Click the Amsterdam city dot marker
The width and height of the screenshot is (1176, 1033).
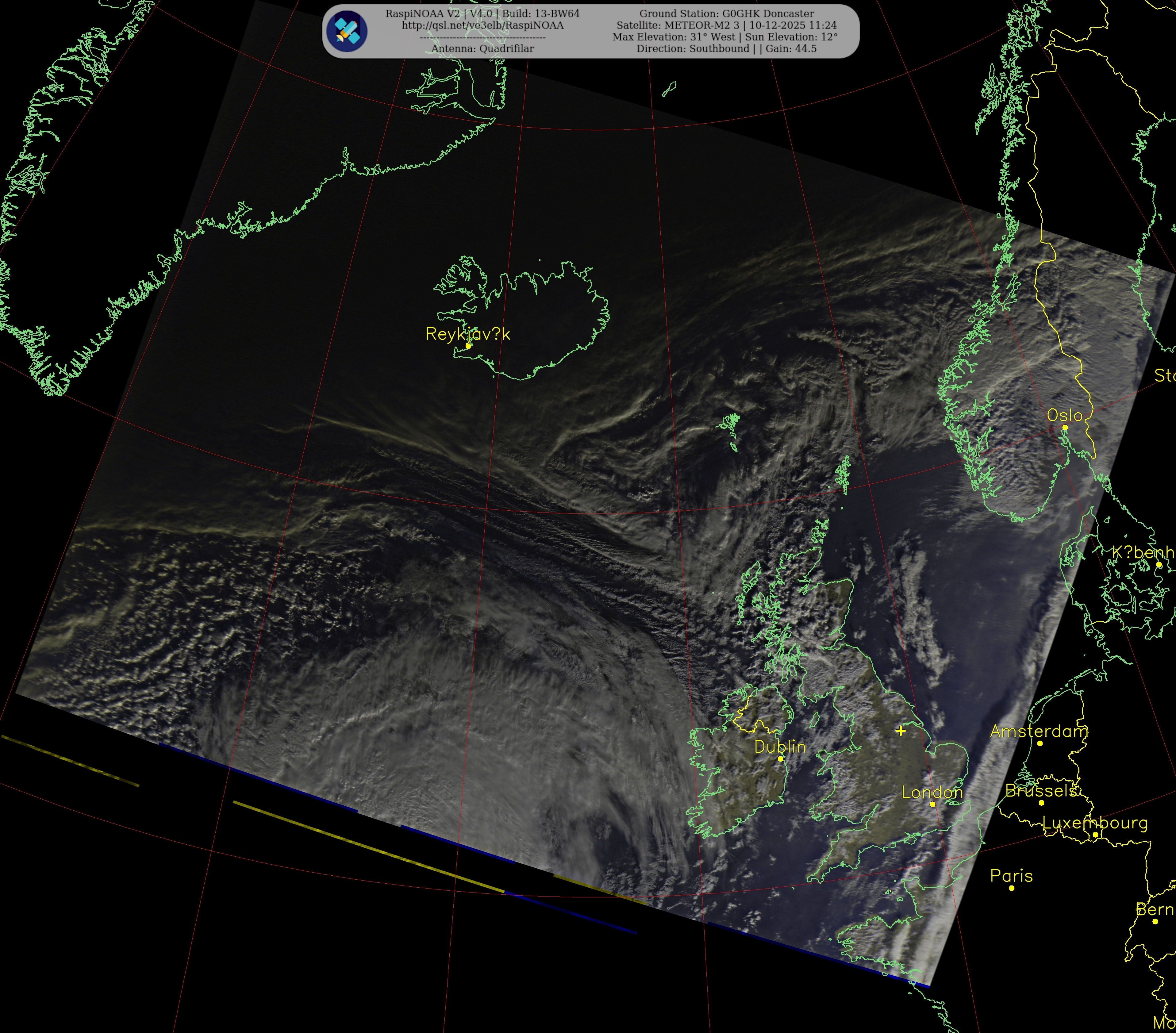pyautogui.click(x=1040, y=743)
